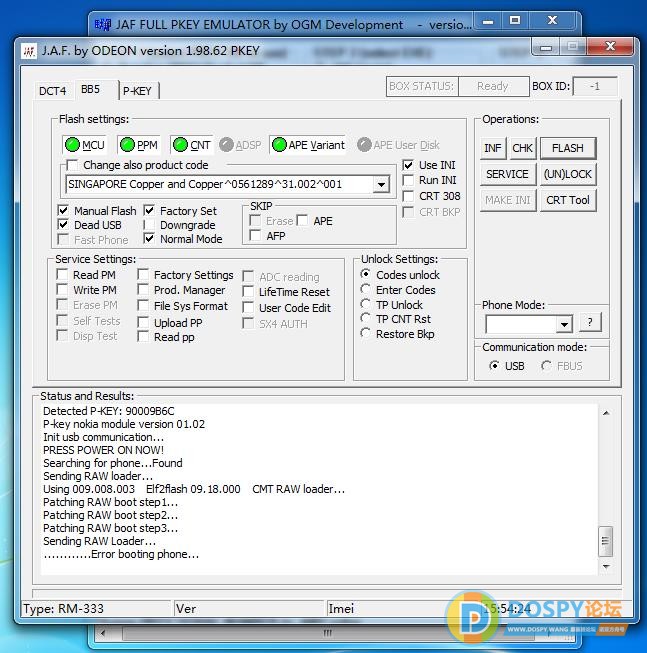Viewport: 647px width, 653px height.
Task: Click the Phone Mode help question button
Action: click(590, 322)
